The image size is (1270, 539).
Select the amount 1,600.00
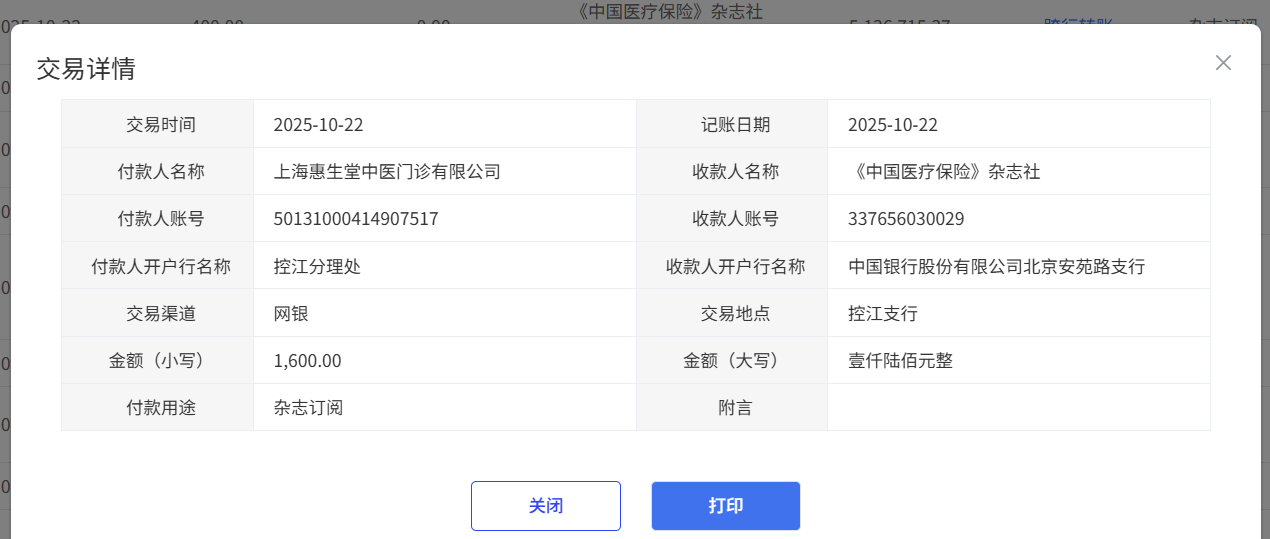pos(307,361)
